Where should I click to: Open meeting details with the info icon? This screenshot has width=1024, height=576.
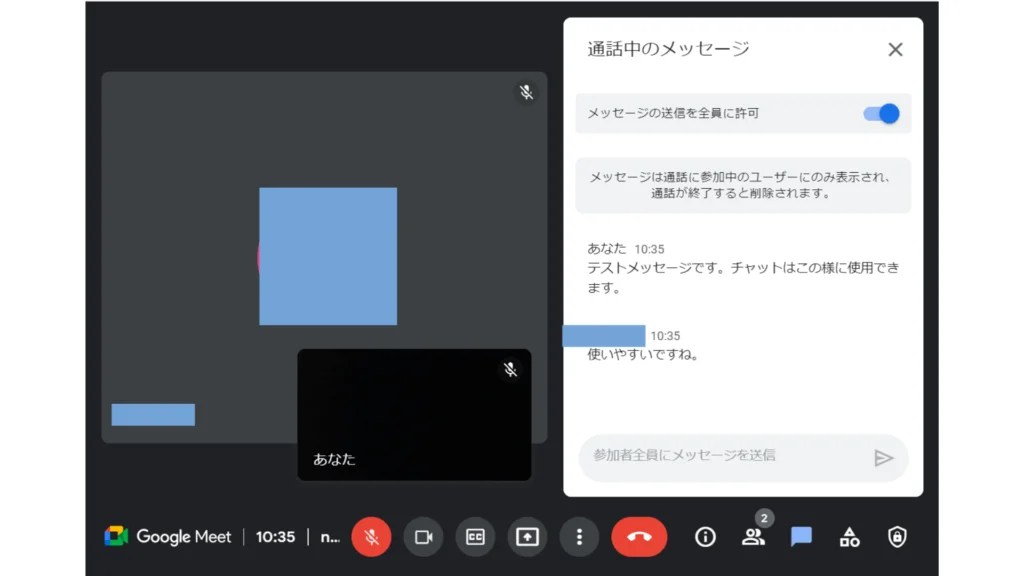click(x=705, y=537)
